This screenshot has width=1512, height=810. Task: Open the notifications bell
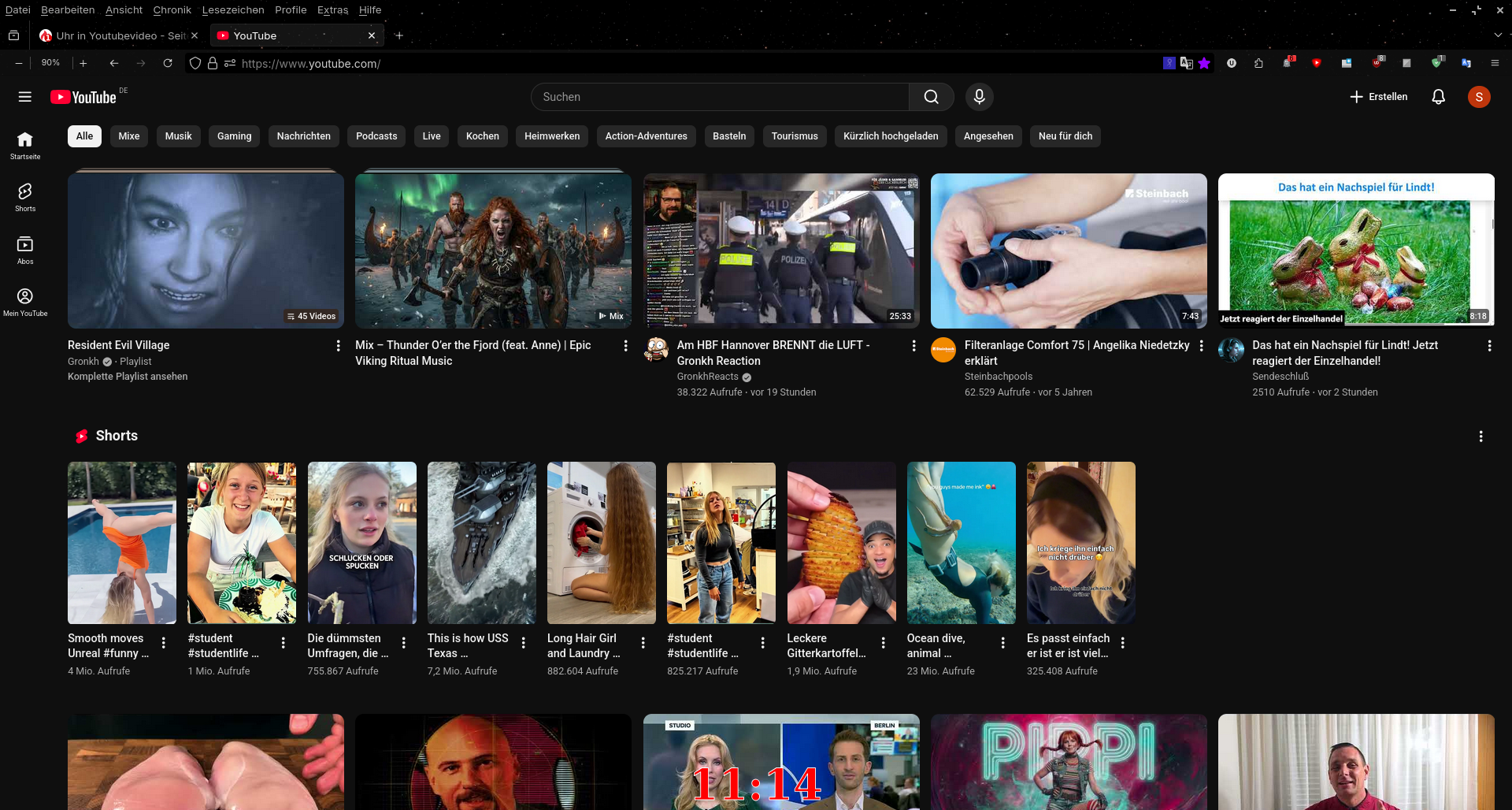[x=1438, y=97]
